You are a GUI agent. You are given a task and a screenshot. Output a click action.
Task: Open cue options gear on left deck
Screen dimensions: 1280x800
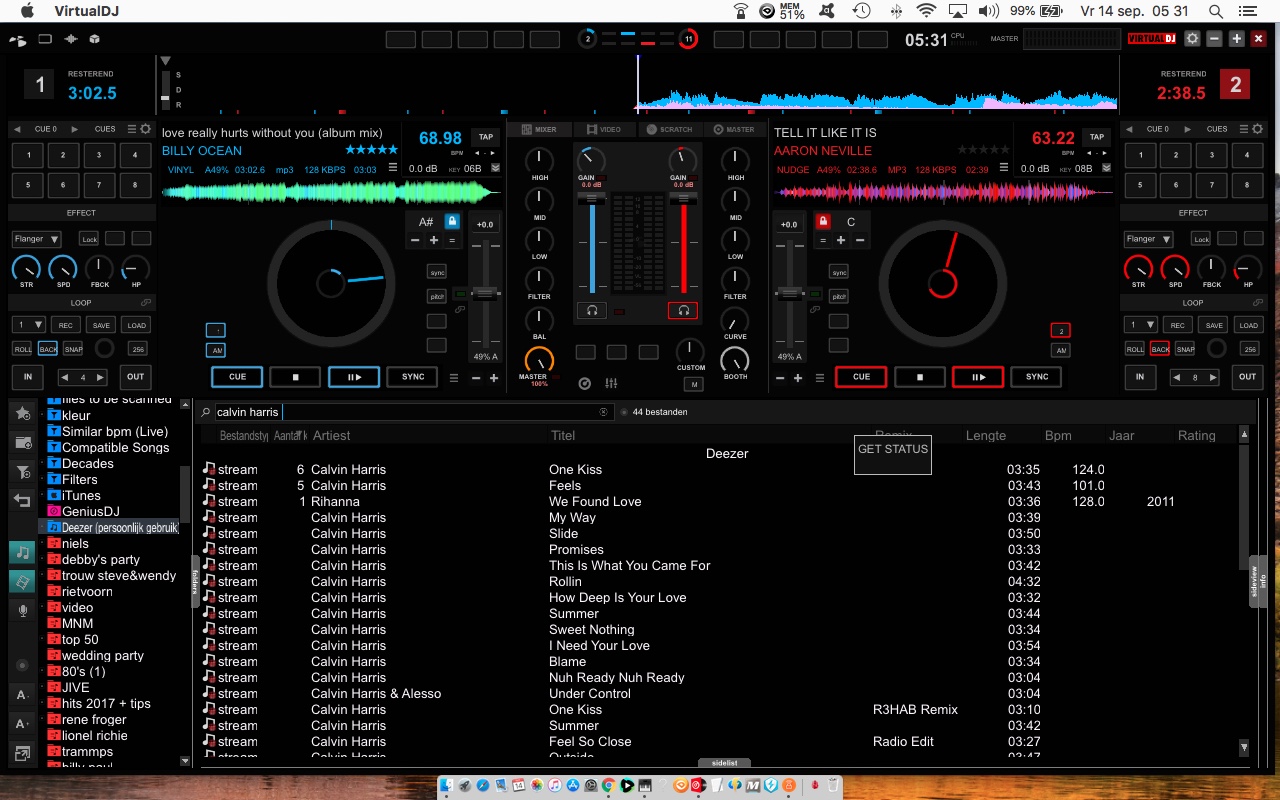pos(146,129)
